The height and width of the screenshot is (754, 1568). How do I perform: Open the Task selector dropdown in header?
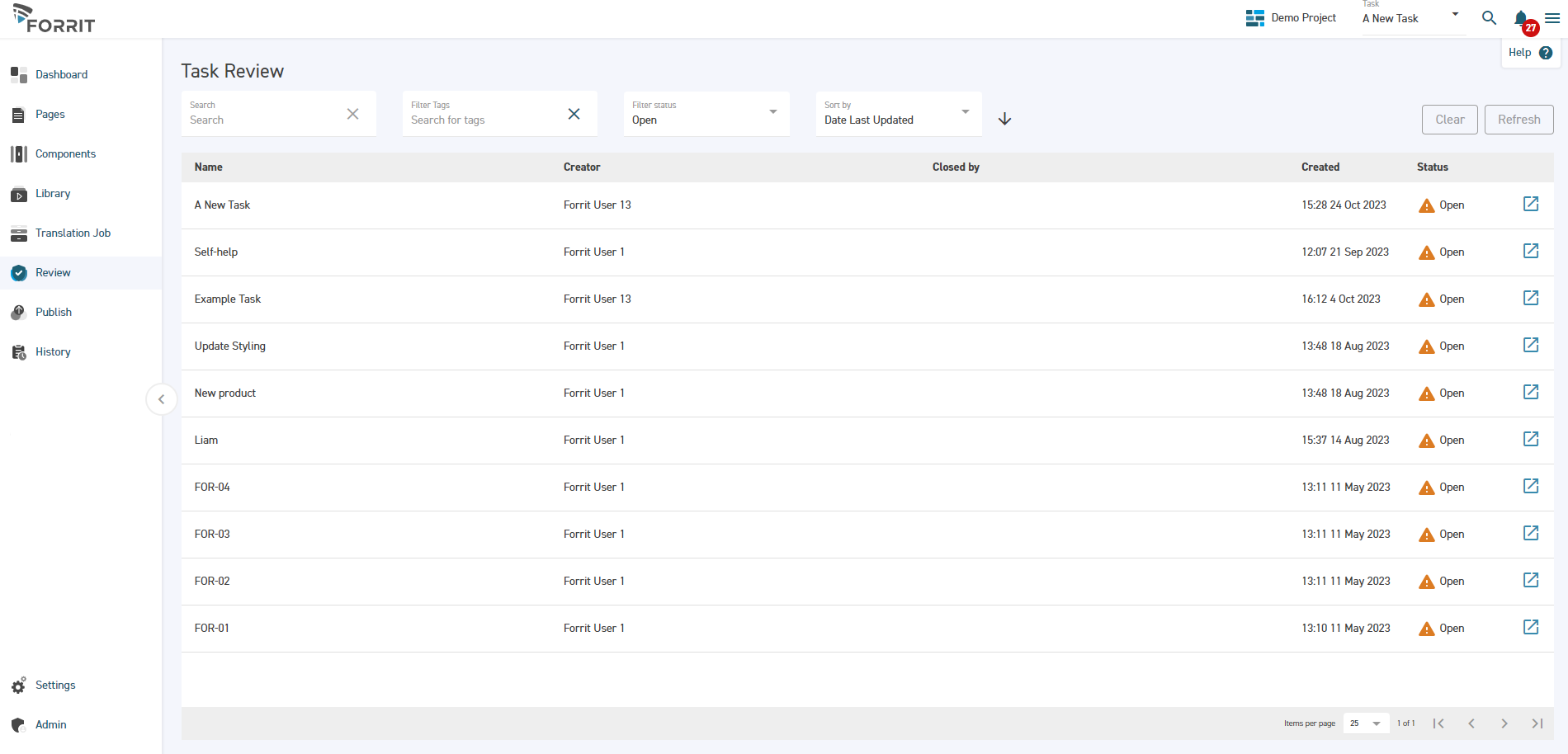point(1454,15)
